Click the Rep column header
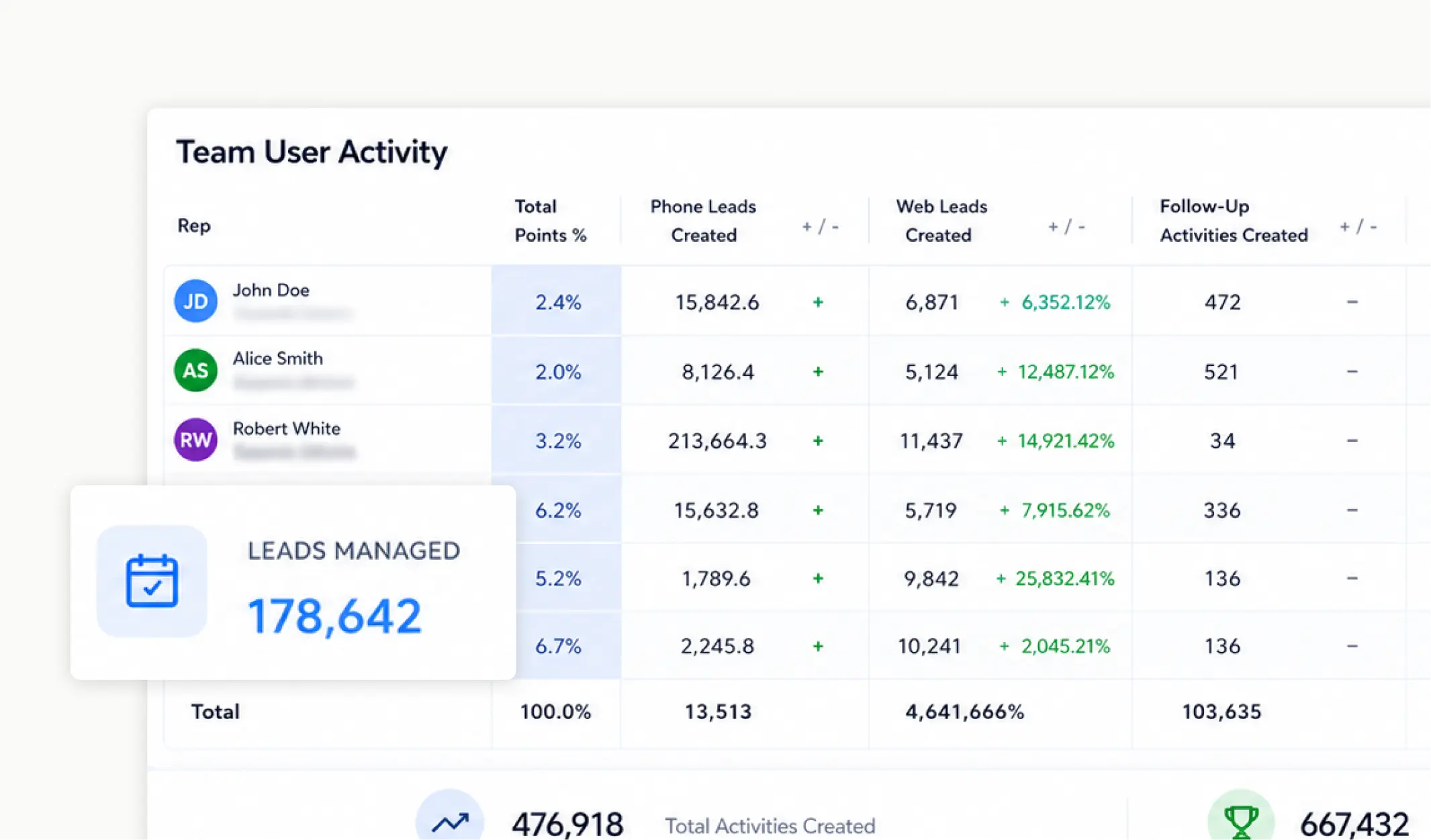This screenshot has width=1431, height=840. [x=194, y=226]
